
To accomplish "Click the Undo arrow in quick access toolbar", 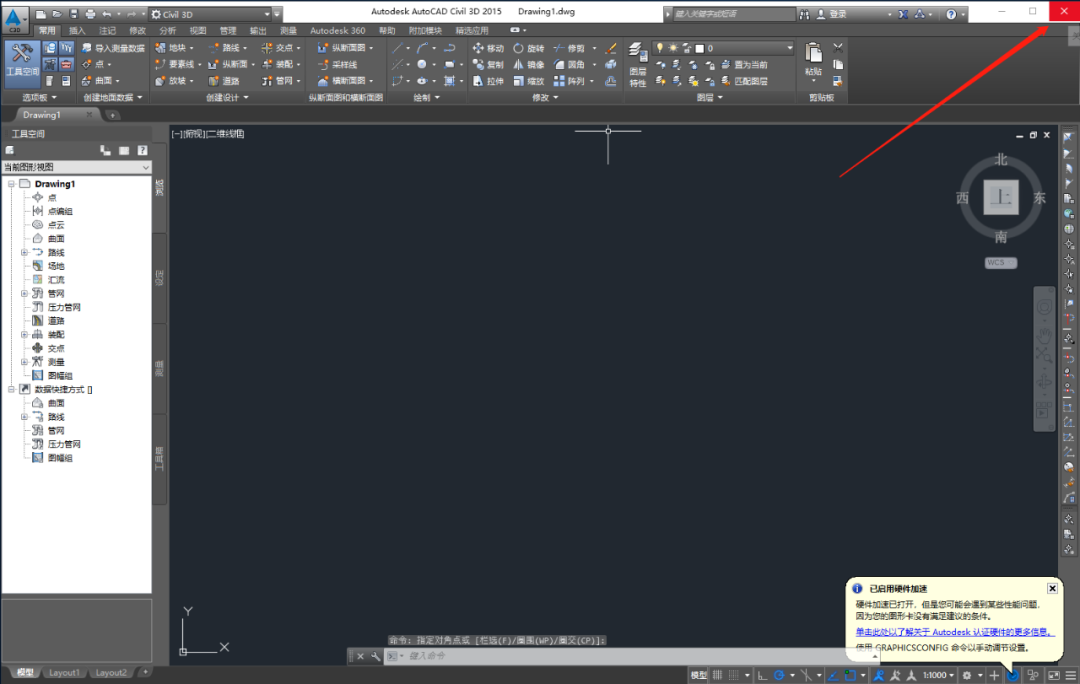I will (x=107, y=14).
